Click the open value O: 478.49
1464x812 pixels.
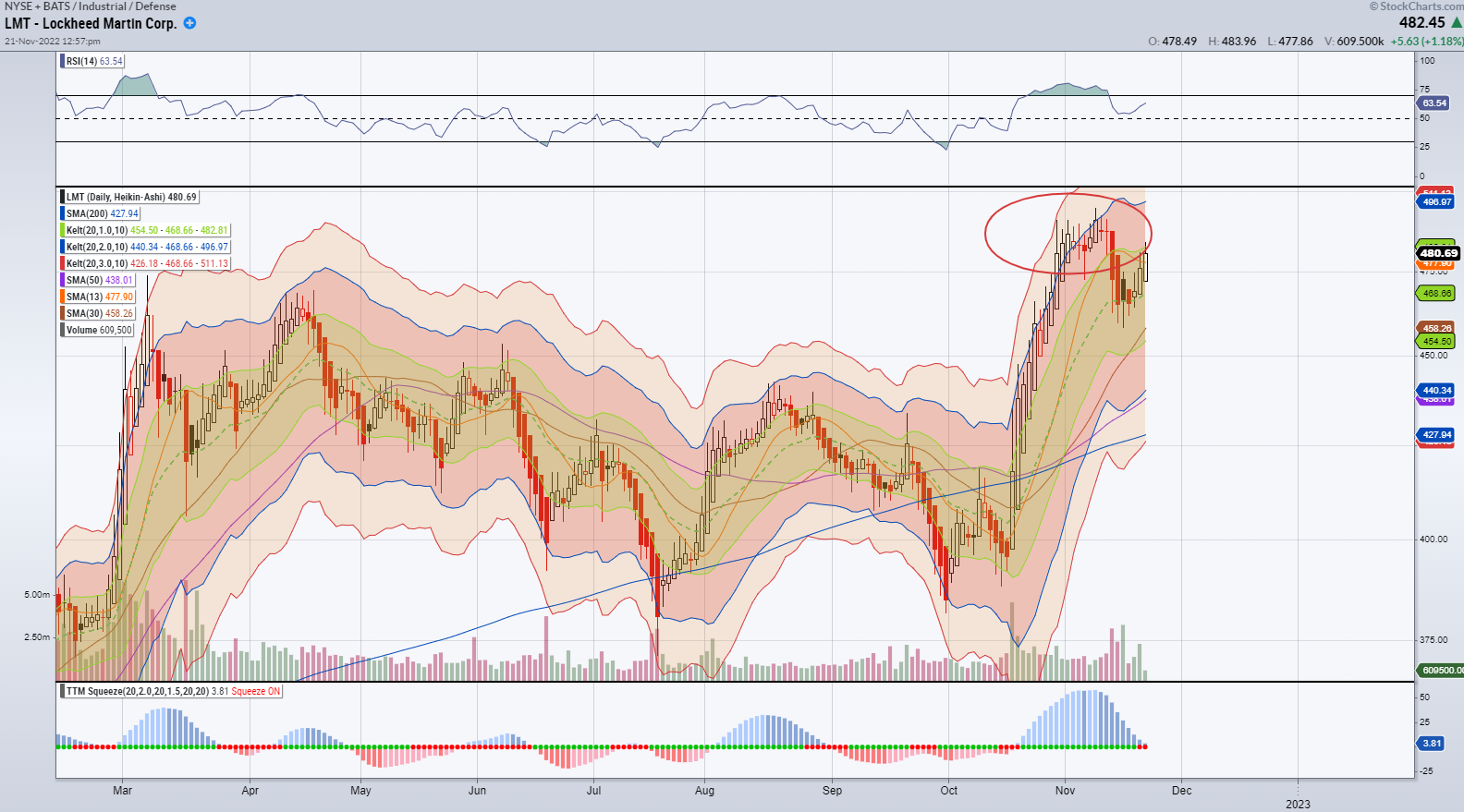1172,42
